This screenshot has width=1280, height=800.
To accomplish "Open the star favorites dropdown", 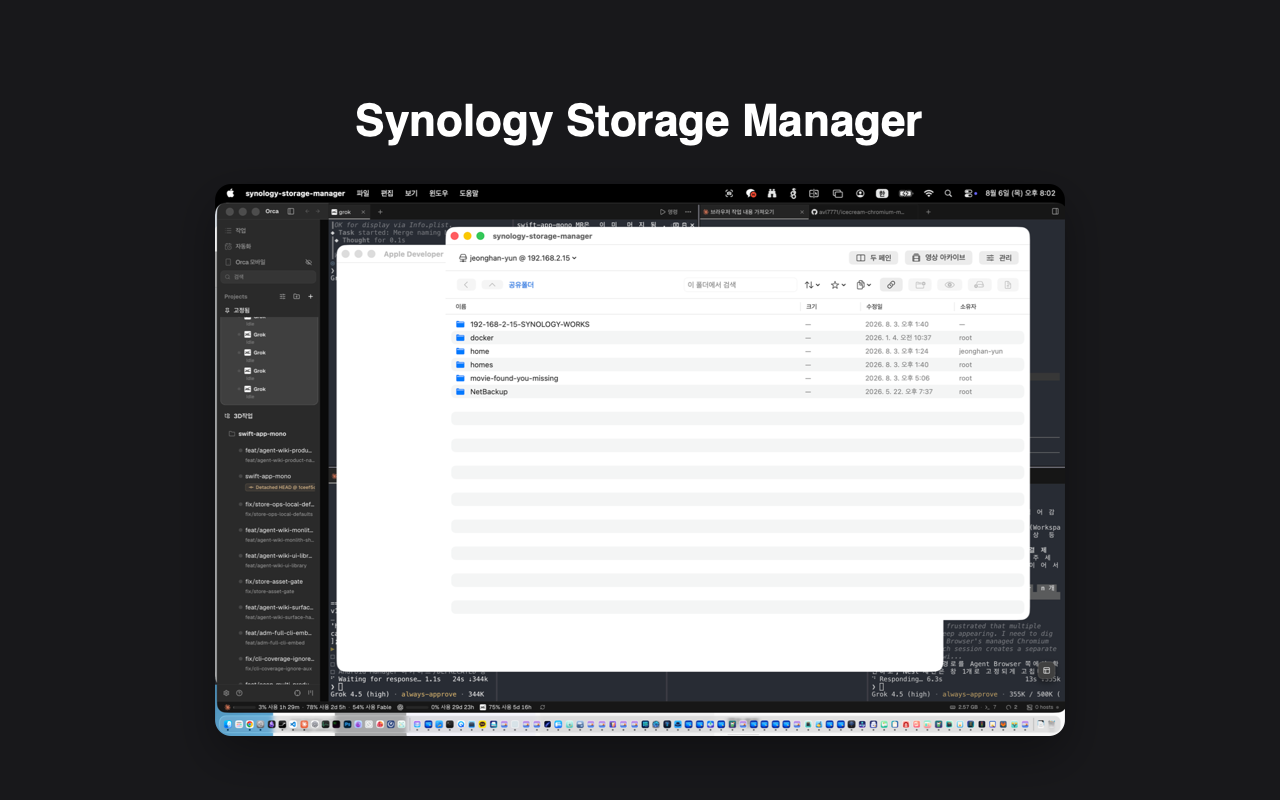I will pyautogui.click(x=838, y=285).
